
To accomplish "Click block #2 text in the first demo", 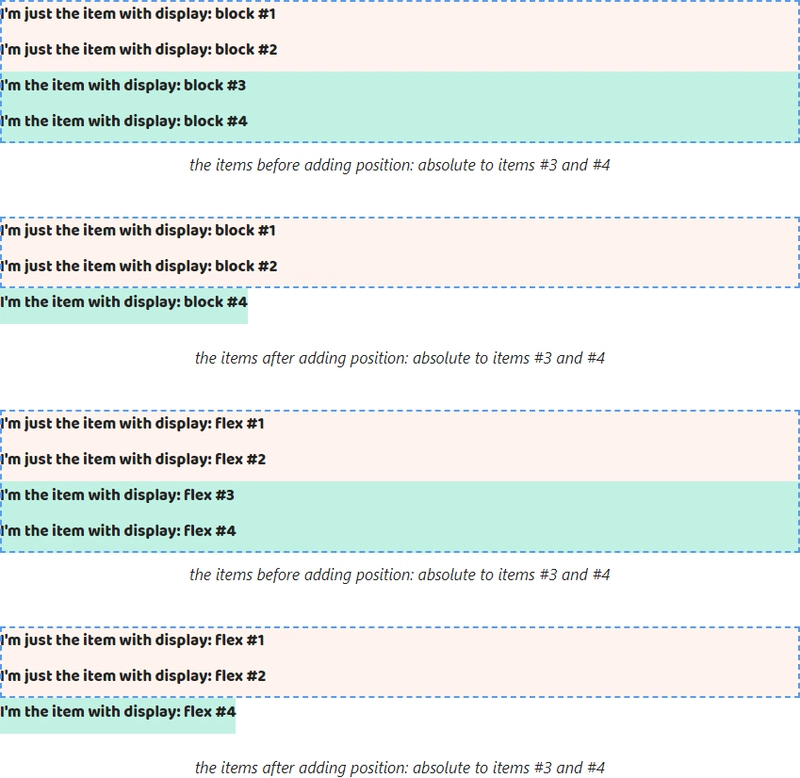I will pos(139,49).
